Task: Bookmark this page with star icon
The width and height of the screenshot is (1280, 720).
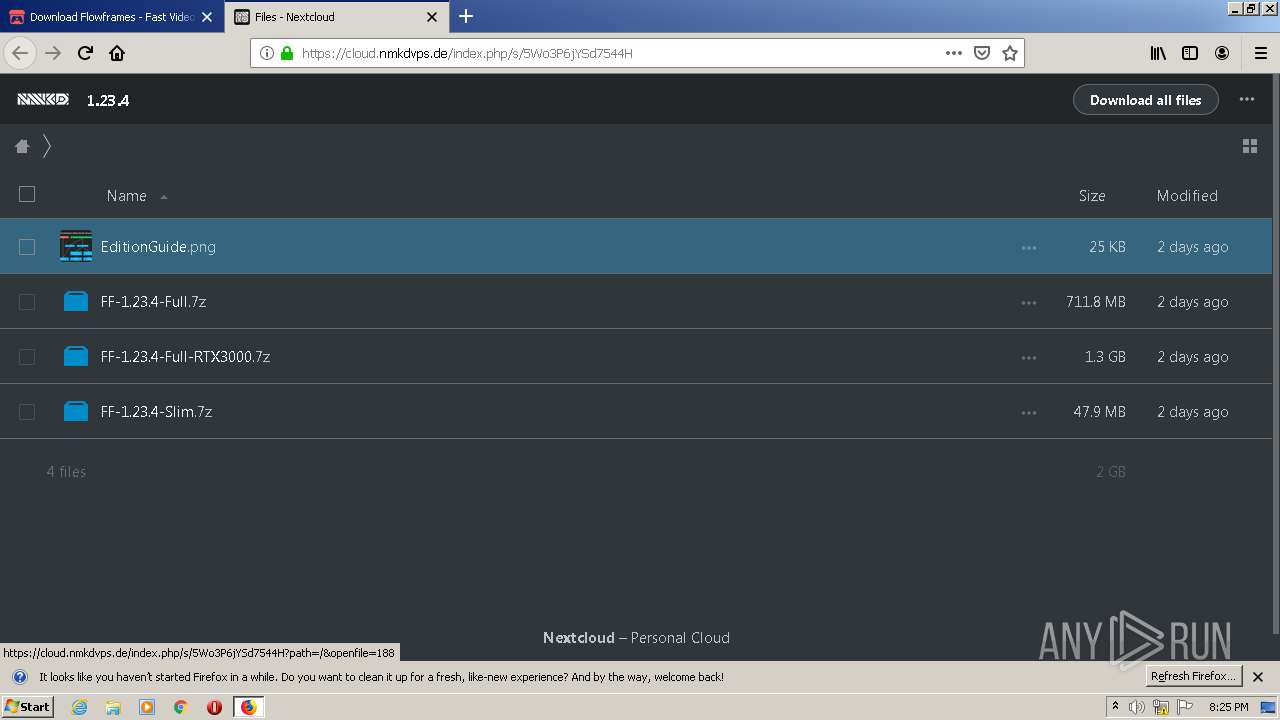Action: [x=1010, y=53]
